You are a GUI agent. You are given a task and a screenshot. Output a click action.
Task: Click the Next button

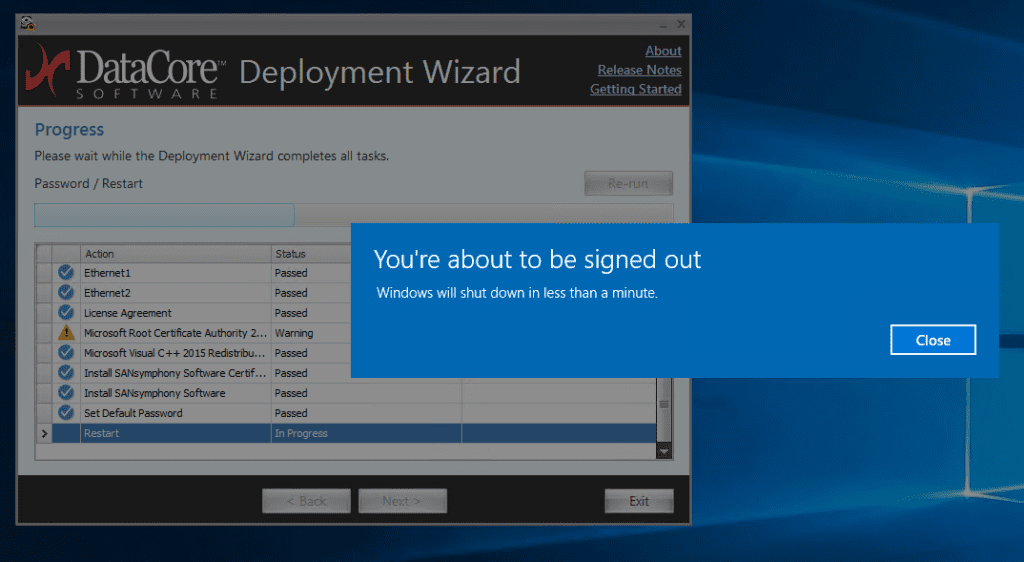[x=402, y=501]
